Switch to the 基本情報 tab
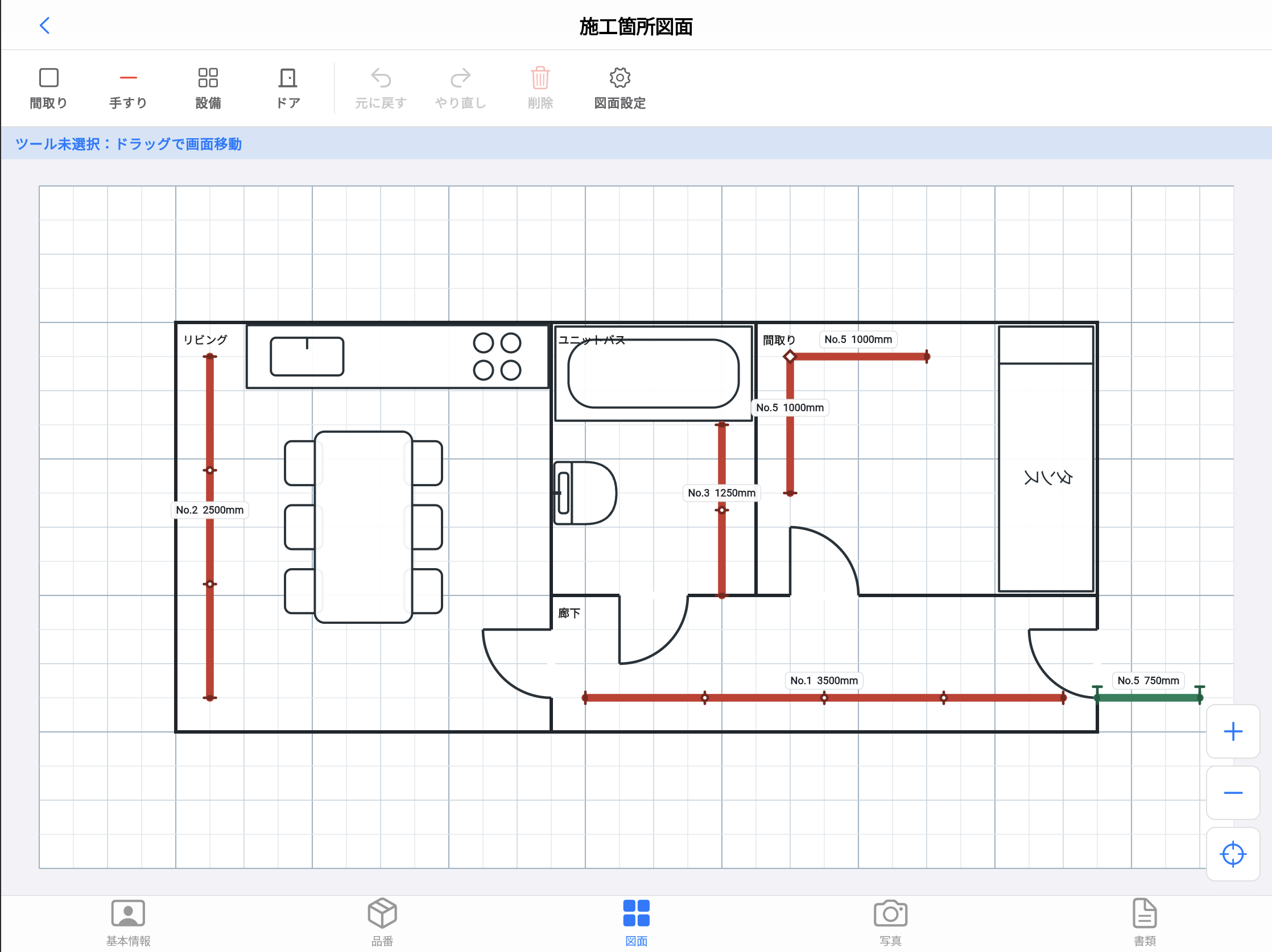 [127, 922]
